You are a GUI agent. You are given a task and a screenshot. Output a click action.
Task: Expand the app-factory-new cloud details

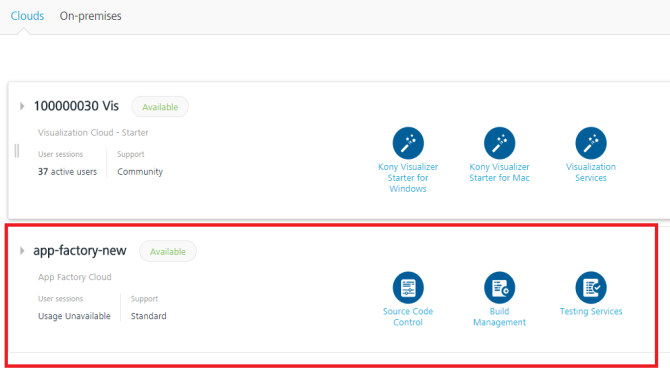tap(22, 251)
